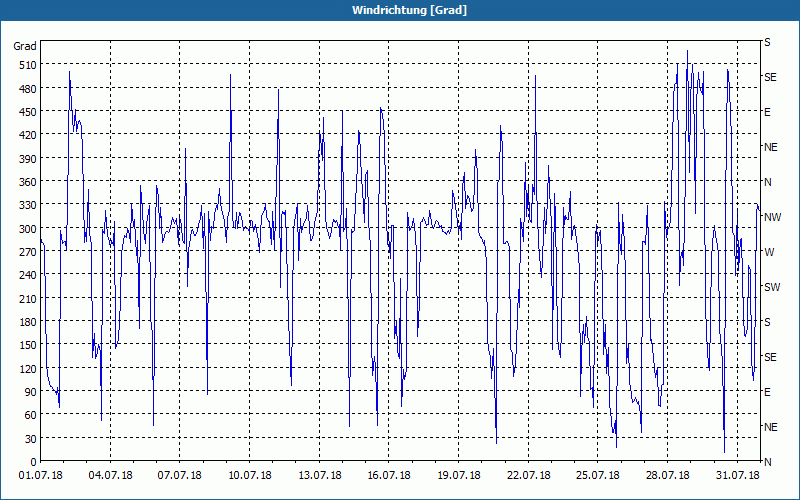Screen dimensions: 800x500
Task: Click the y-axis value 150
Action: pos(28,345)
